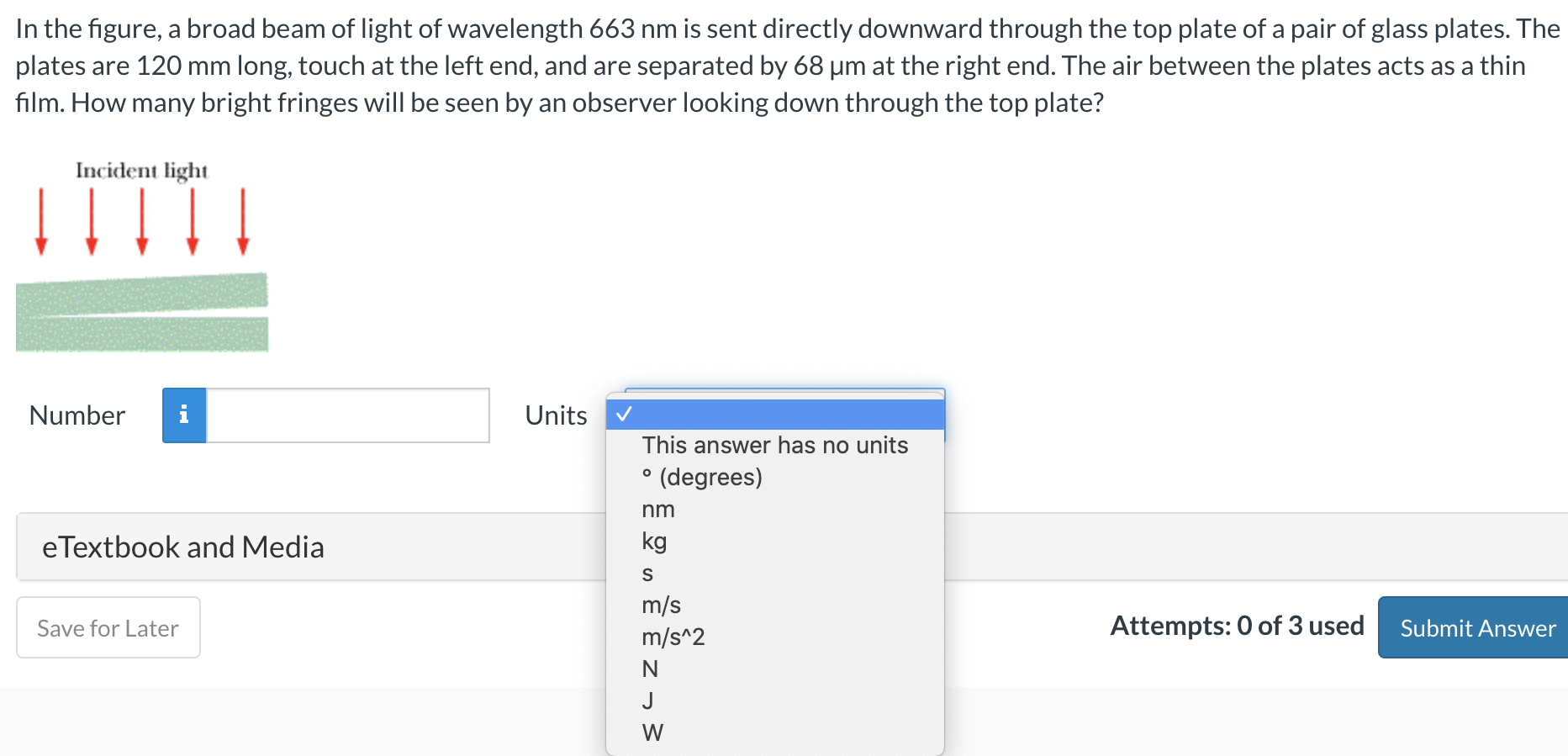Select 'This answer has no units' option

point(775,445)
